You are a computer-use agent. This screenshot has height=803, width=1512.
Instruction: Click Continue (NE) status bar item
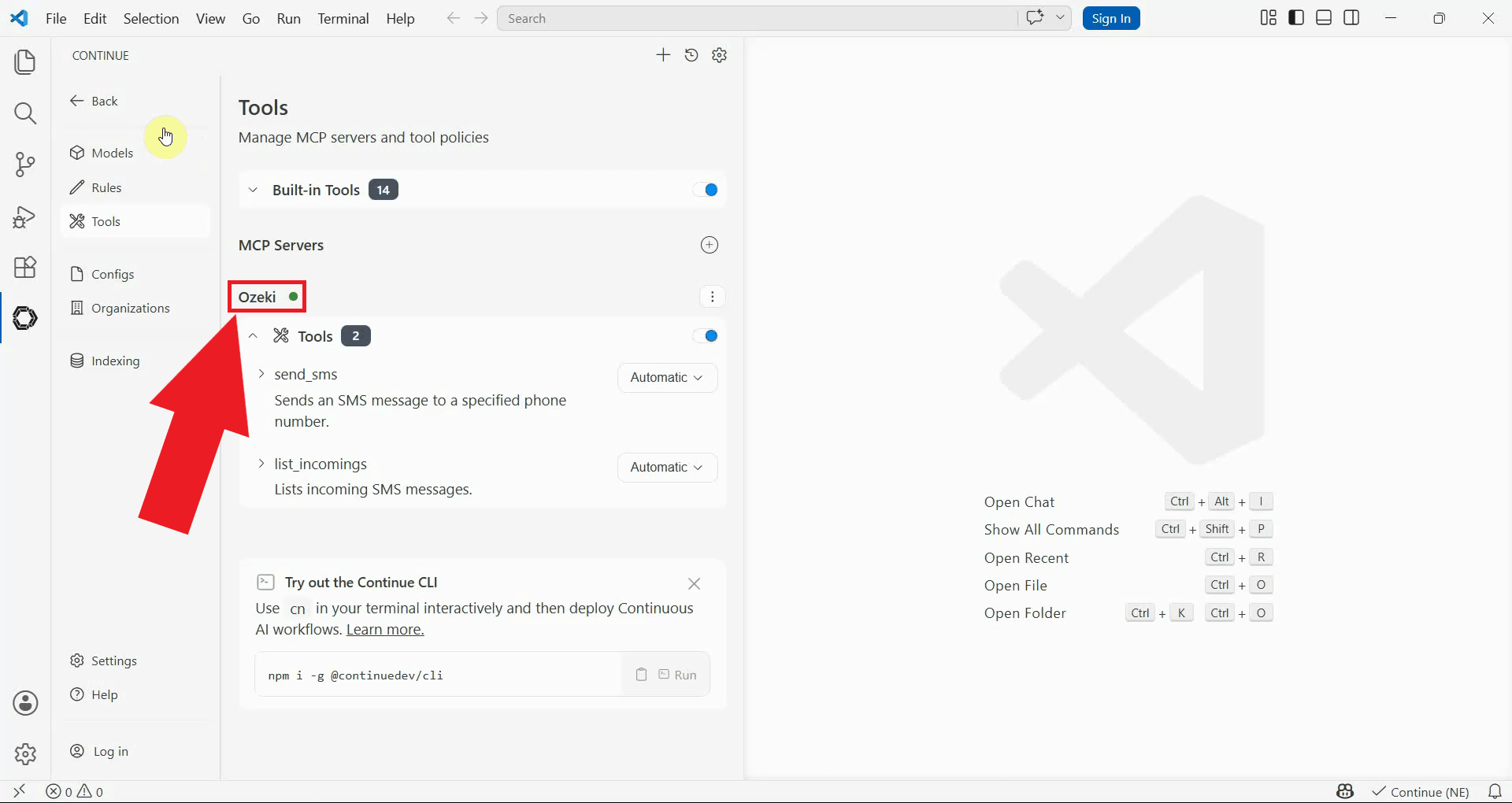(1421, 791)
